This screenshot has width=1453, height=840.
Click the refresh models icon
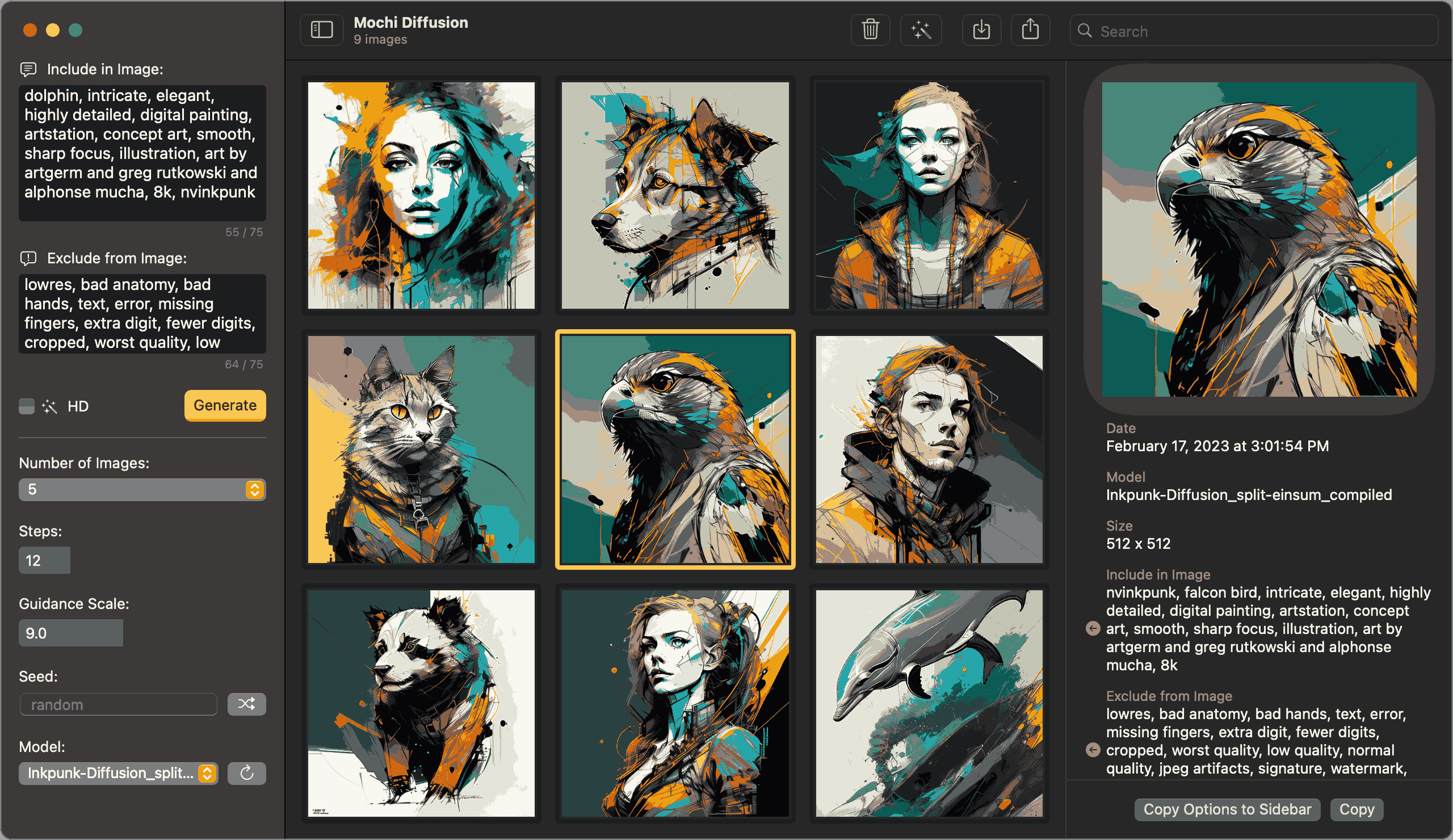tap(246, 773)
